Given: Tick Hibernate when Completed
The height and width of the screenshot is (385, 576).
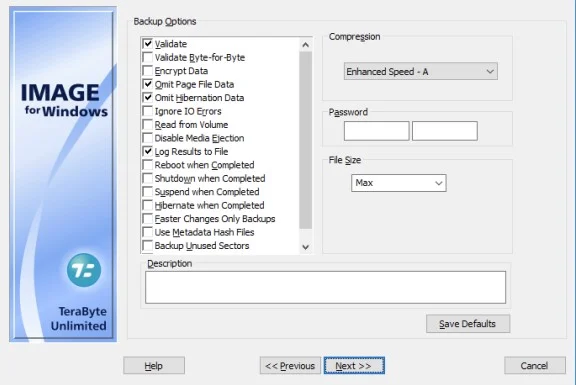Looking at the screenshot, I should [x=148, y=205].
